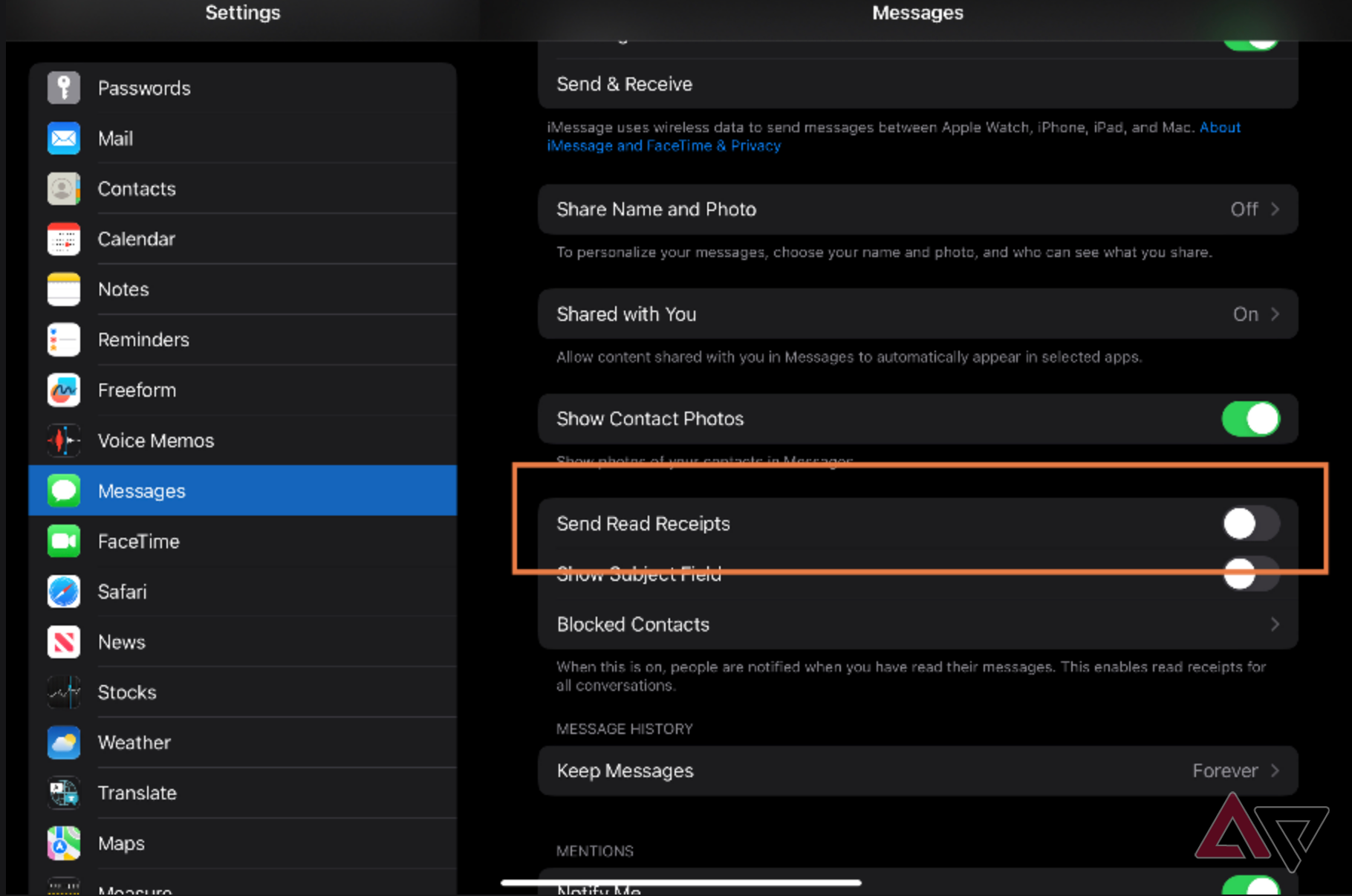1352x896 pixels.
Task: Enable Send Read Receipts
Action: (x=1251, y=523)
